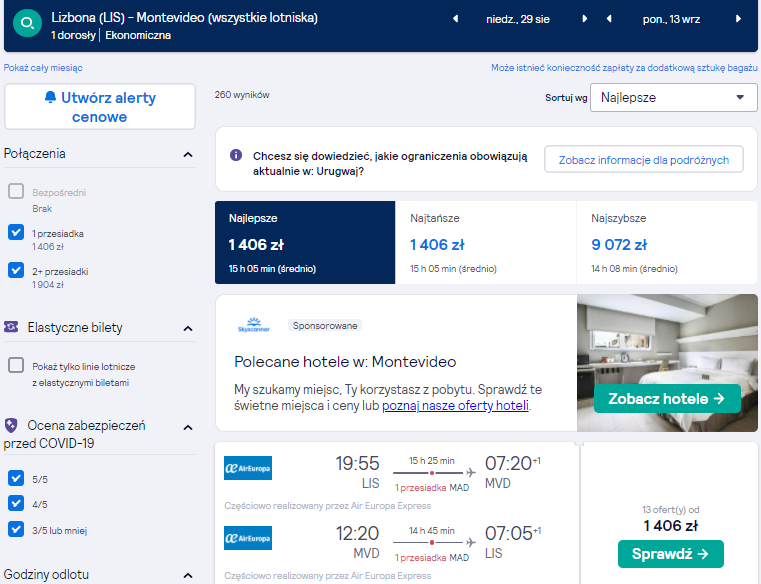
Task: Uncheck the 1 przesiadka checkbox
Action: (16, 232)
